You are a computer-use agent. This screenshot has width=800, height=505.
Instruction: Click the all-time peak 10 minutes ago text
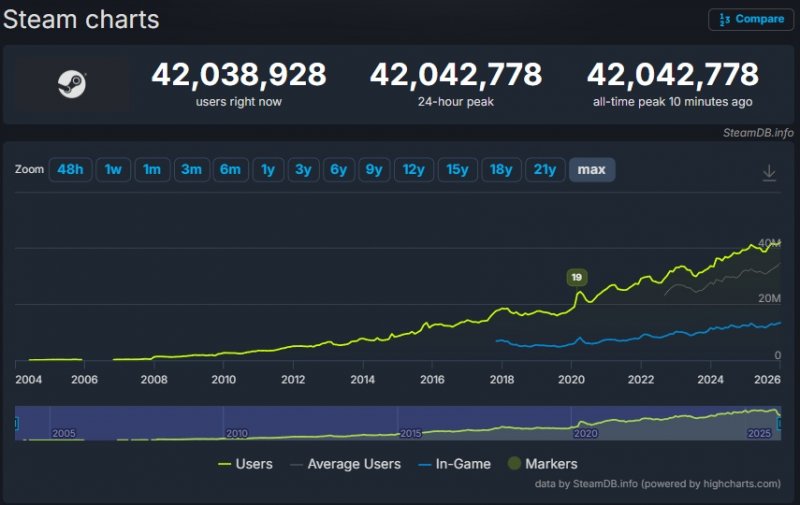(672, 102)
